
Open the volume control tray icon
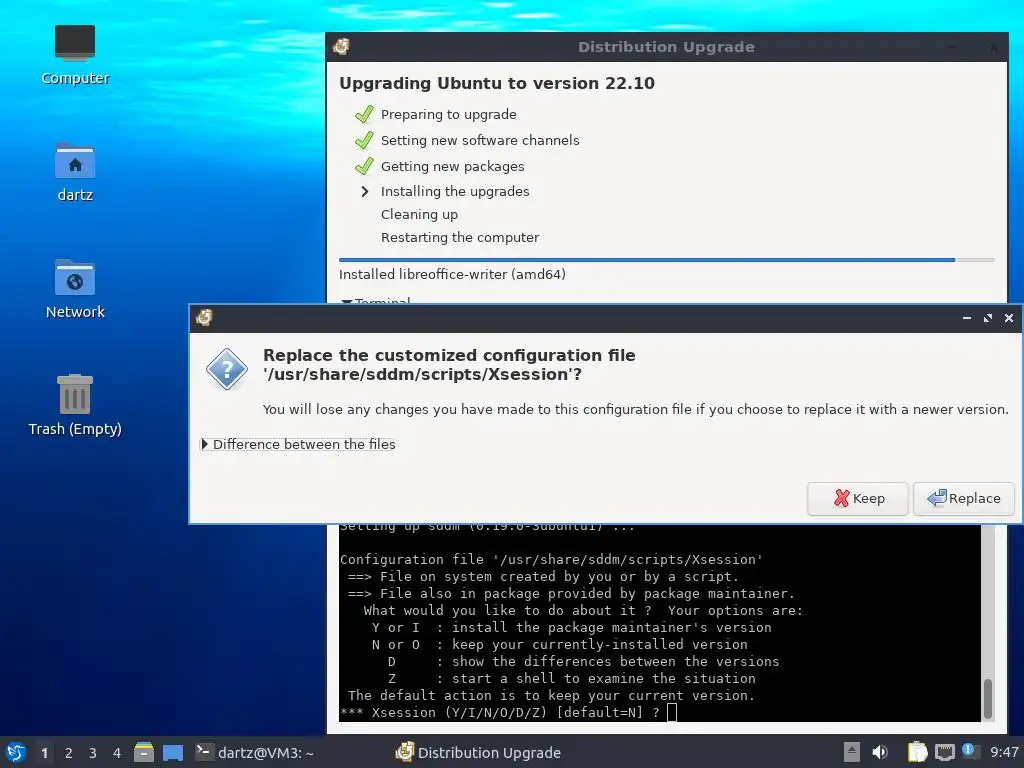coord(880,752)
